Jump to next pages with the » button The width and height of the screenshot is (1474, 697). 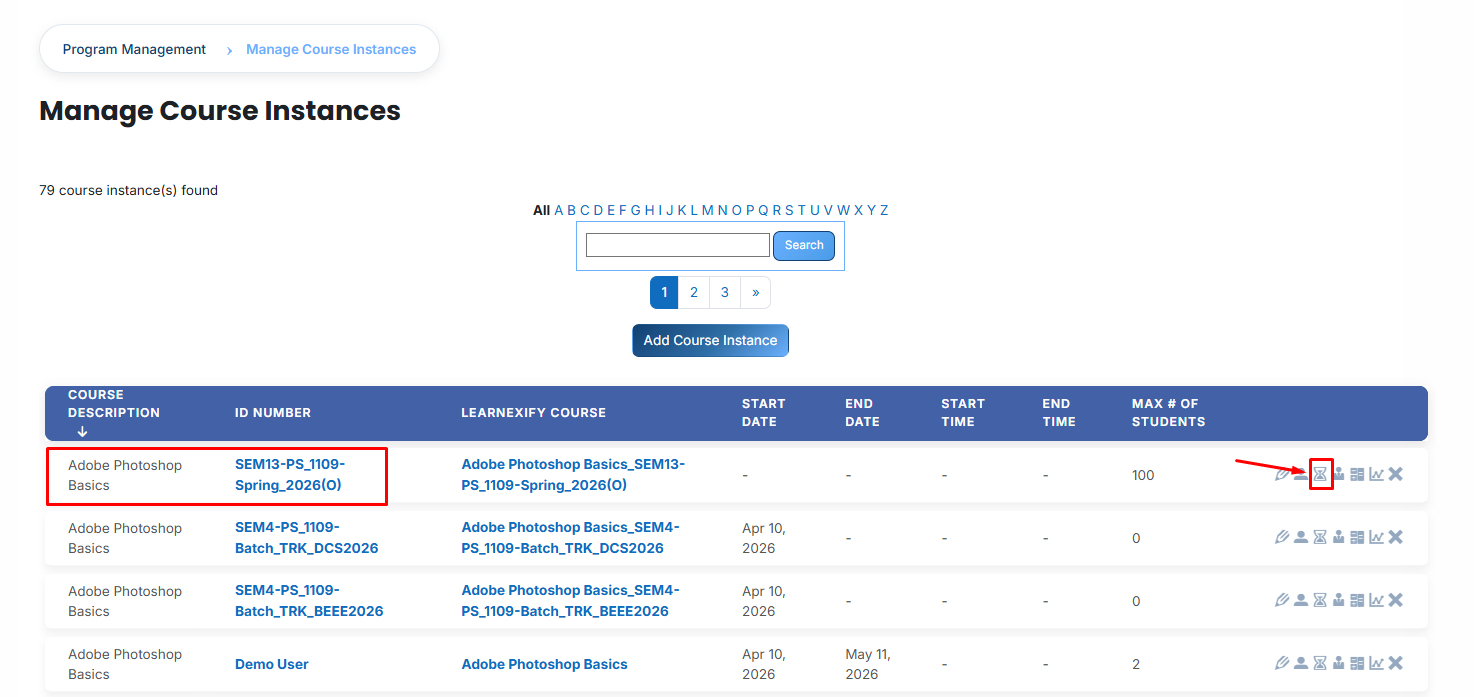(755, 293)
